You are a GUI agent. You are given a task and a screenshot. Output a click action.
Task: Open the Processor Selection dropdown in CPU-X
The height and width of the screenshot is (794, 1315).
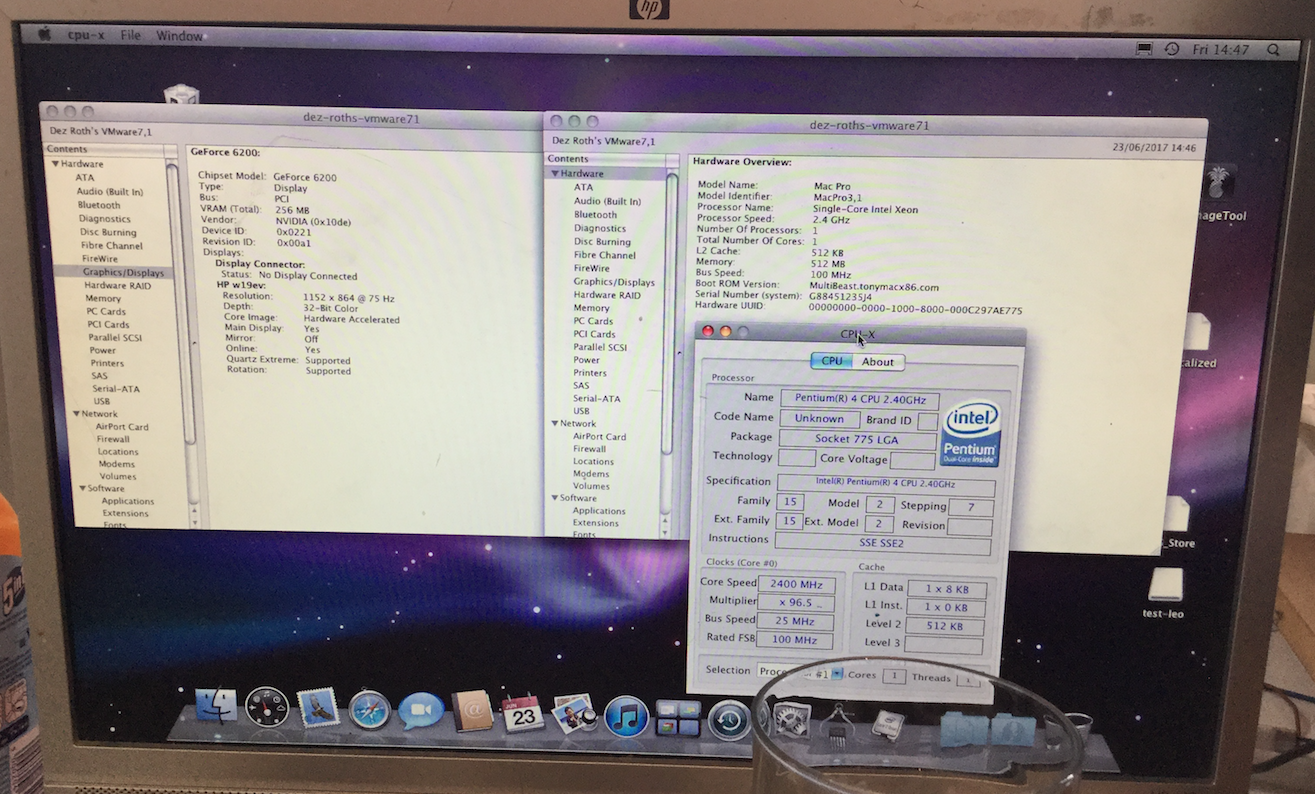(x=800, y=673)
